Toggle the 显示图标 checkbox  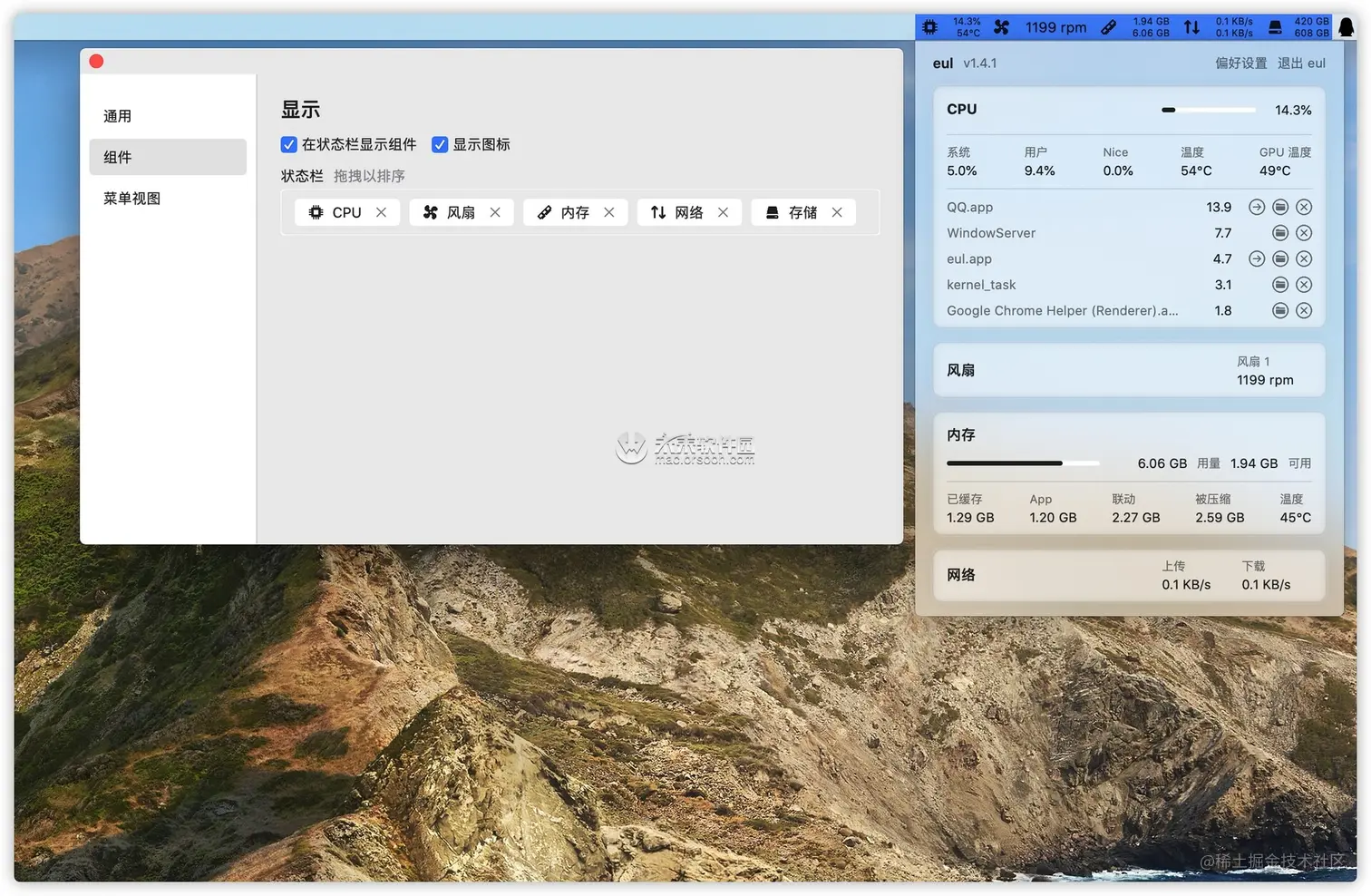pos(440,144)
